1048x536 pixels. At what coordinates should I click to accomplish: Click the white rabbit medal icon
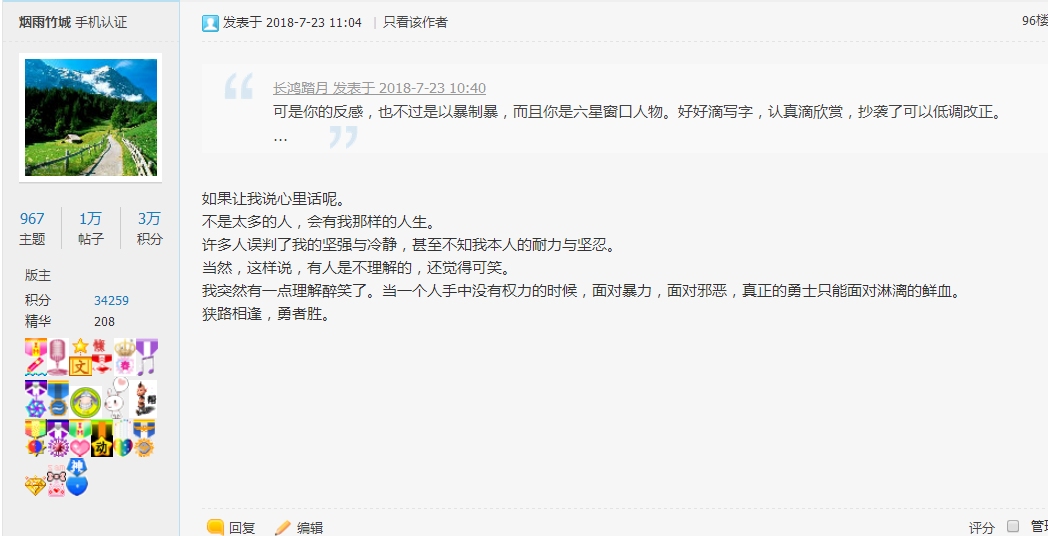(x=117, y=398)
